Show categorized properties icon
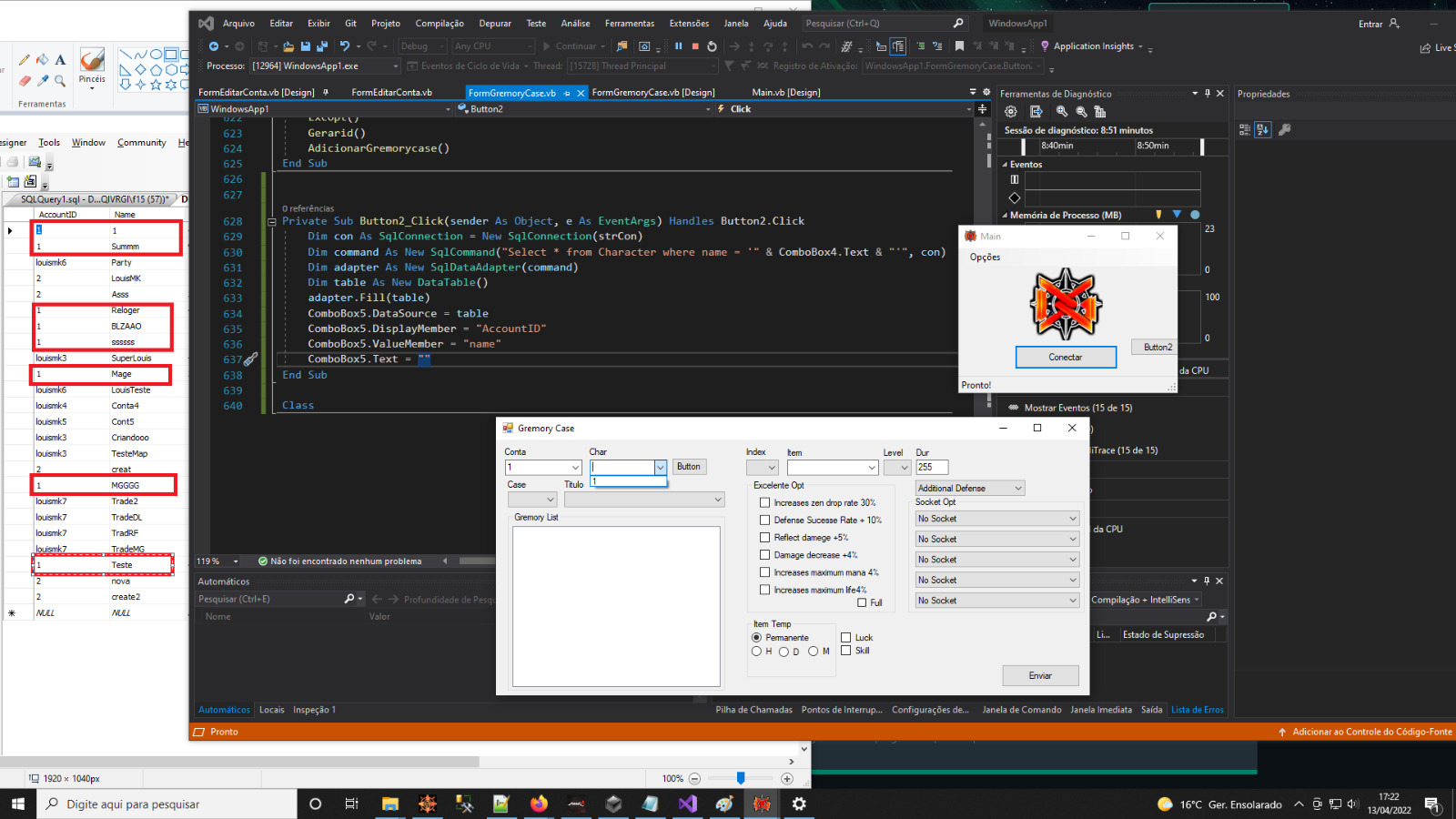Image resolution: width=1456 pixels, height=819 pixels. 1245,130
